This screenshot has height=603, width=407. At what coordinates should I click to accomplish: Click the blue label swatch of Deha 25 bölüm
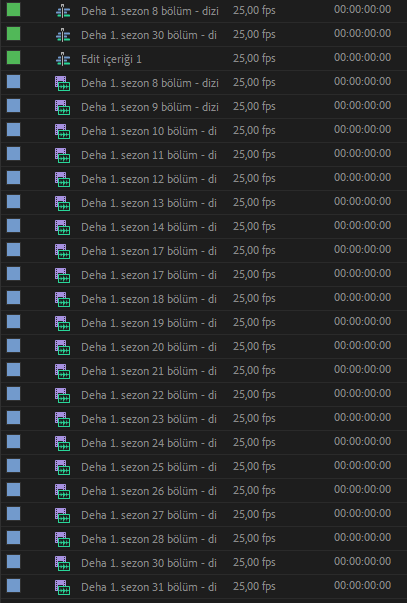[x=13, y=466]
